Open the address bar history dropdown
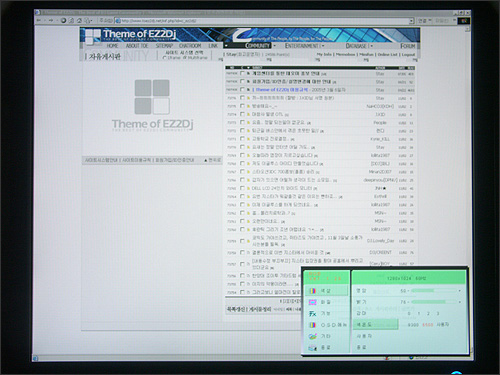The height and width of the screenshot is (375, 500). point(412,21)
